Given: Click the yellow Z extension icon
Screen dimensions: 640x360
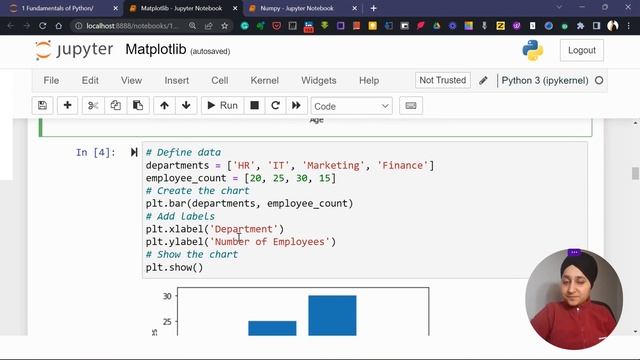Looking at the screenshot, I should pos(500,26).
